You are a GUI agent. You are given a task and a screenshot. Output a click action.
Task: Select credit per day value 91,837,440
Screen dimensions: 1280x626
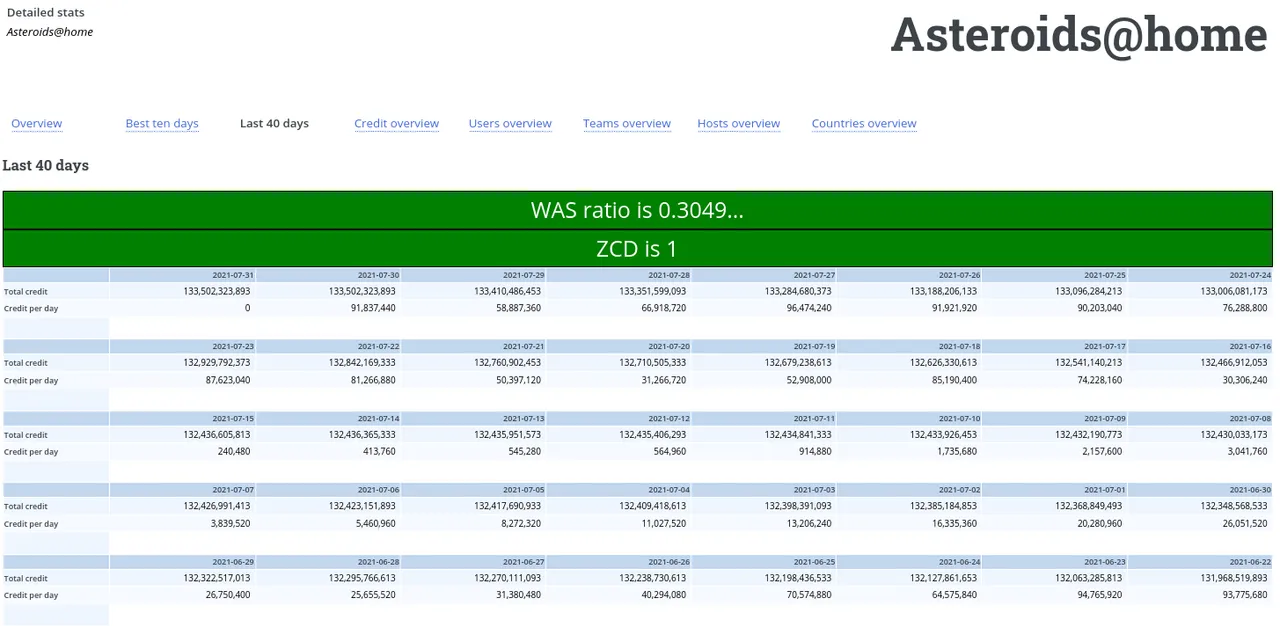[x=374, y=308]
